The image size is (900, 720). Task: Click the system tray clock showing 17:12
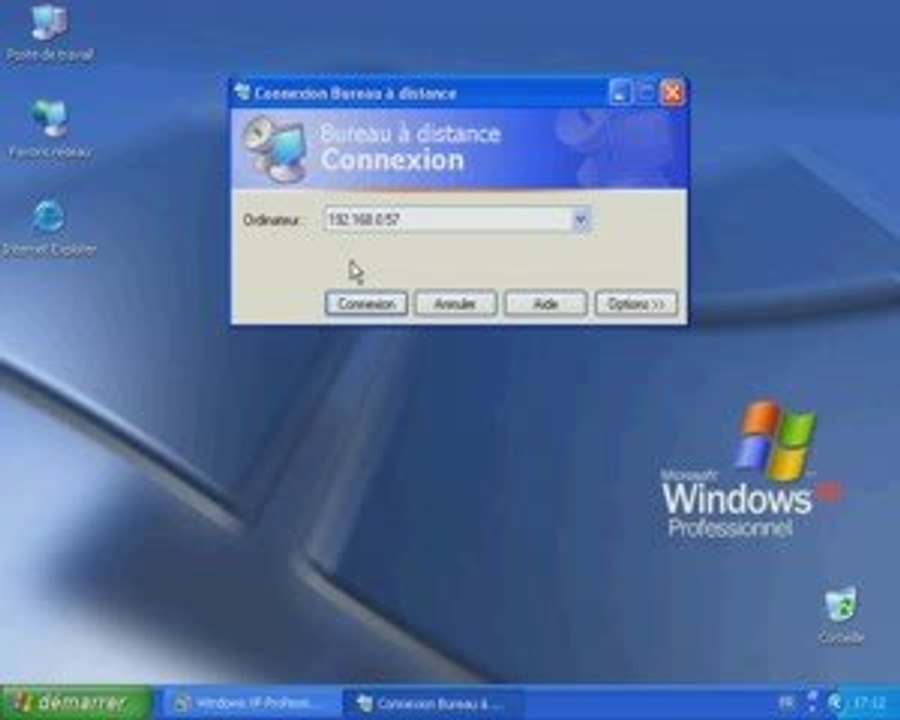click(x=869, y=703)
